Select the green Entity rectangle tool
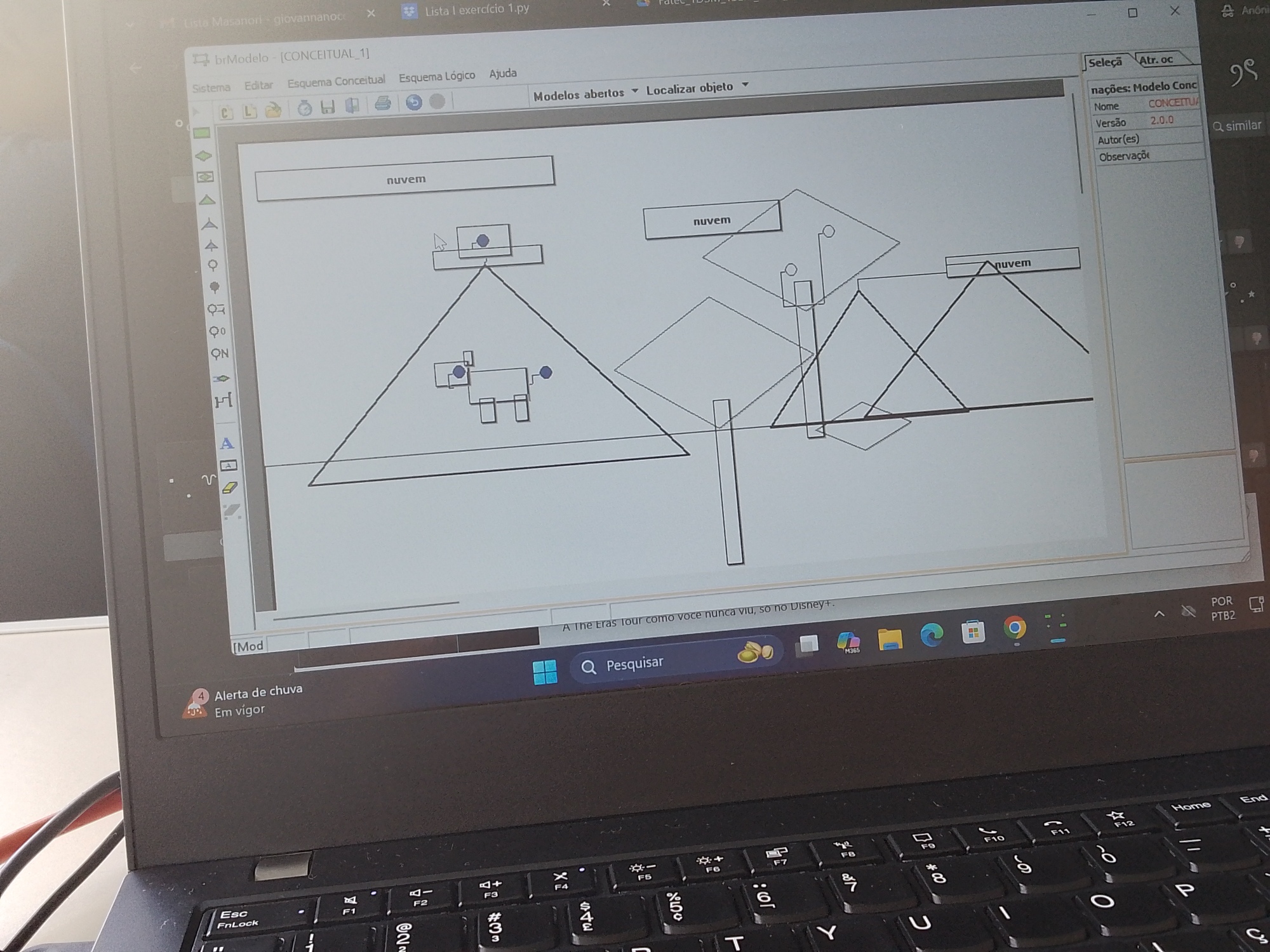This screenshot has height=952, width=1270. coord(201,133)
